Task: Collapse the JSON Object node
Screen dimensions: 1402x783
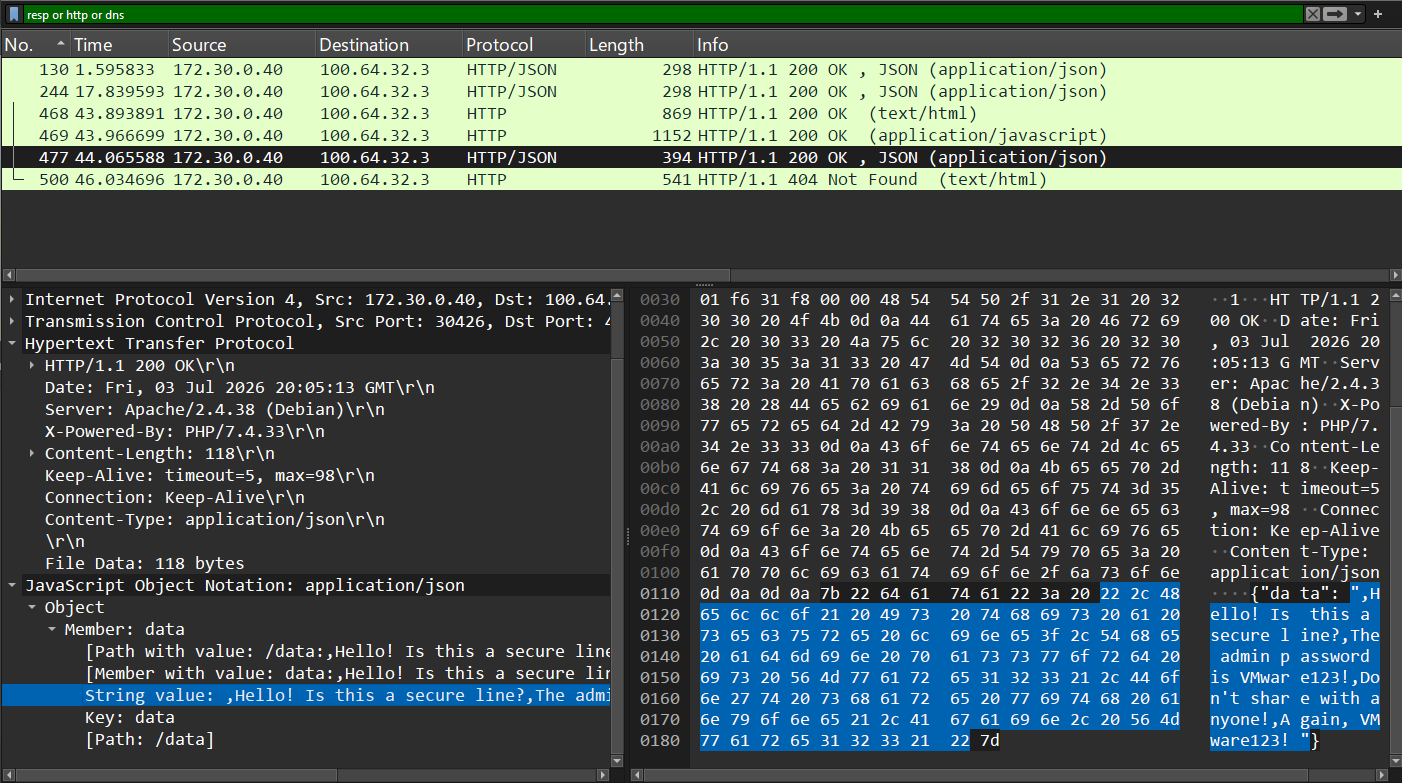Action: (32, 607)
